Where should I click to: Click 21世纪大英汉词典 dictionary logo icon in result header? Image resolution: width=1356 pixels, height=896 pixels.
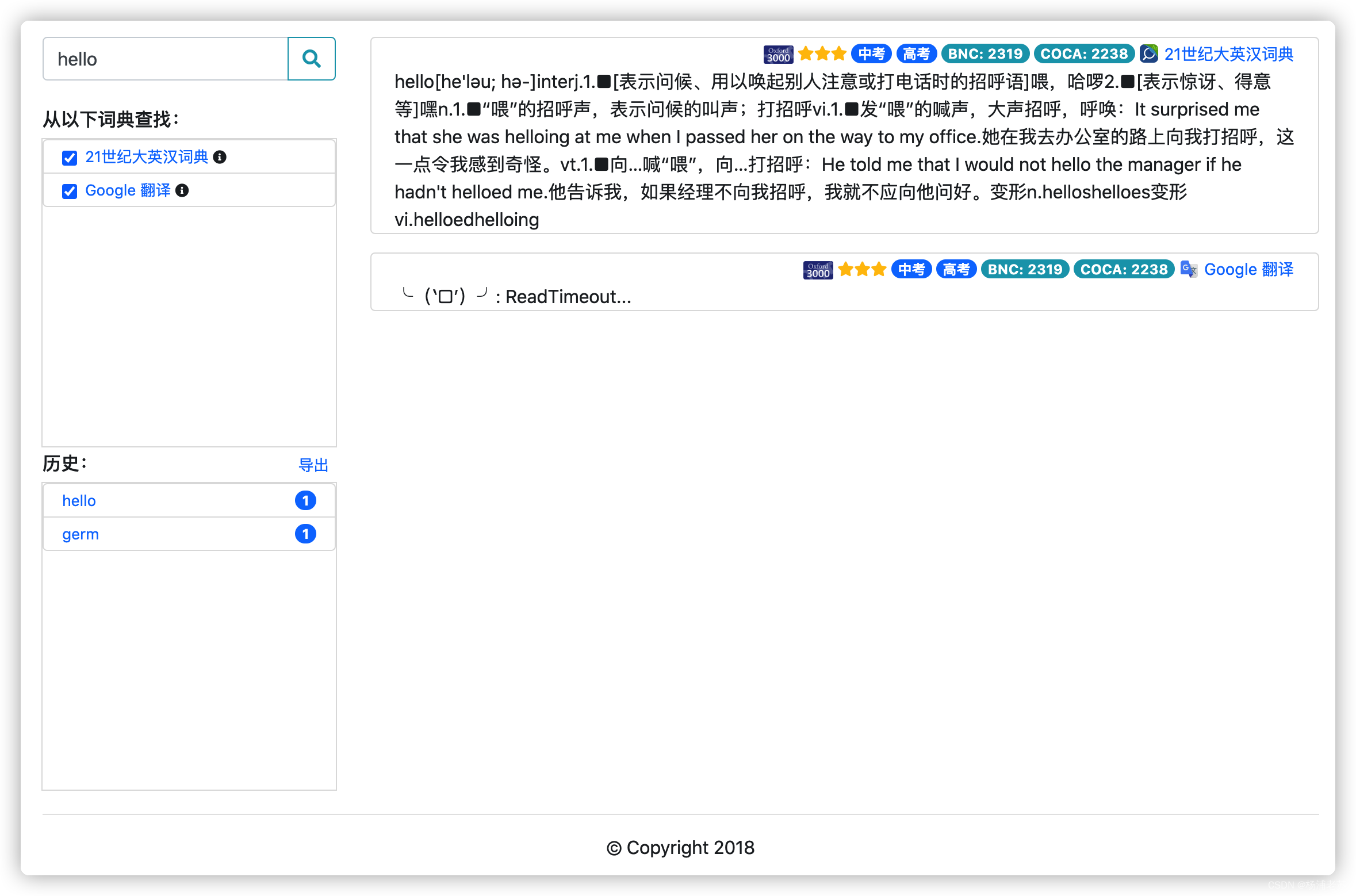click(1148, 54)
